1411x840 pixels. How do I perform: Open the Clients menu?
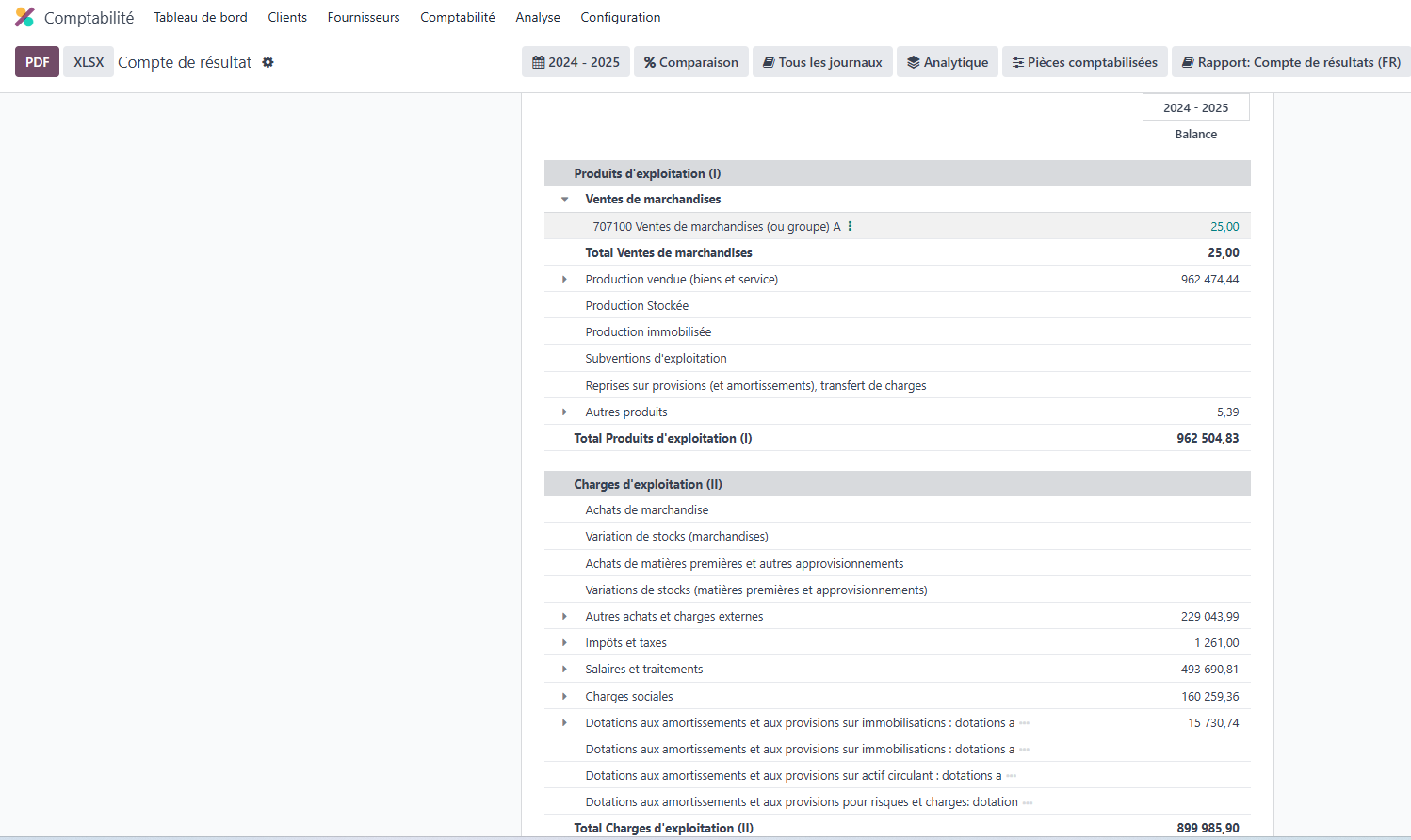[287, 17]
